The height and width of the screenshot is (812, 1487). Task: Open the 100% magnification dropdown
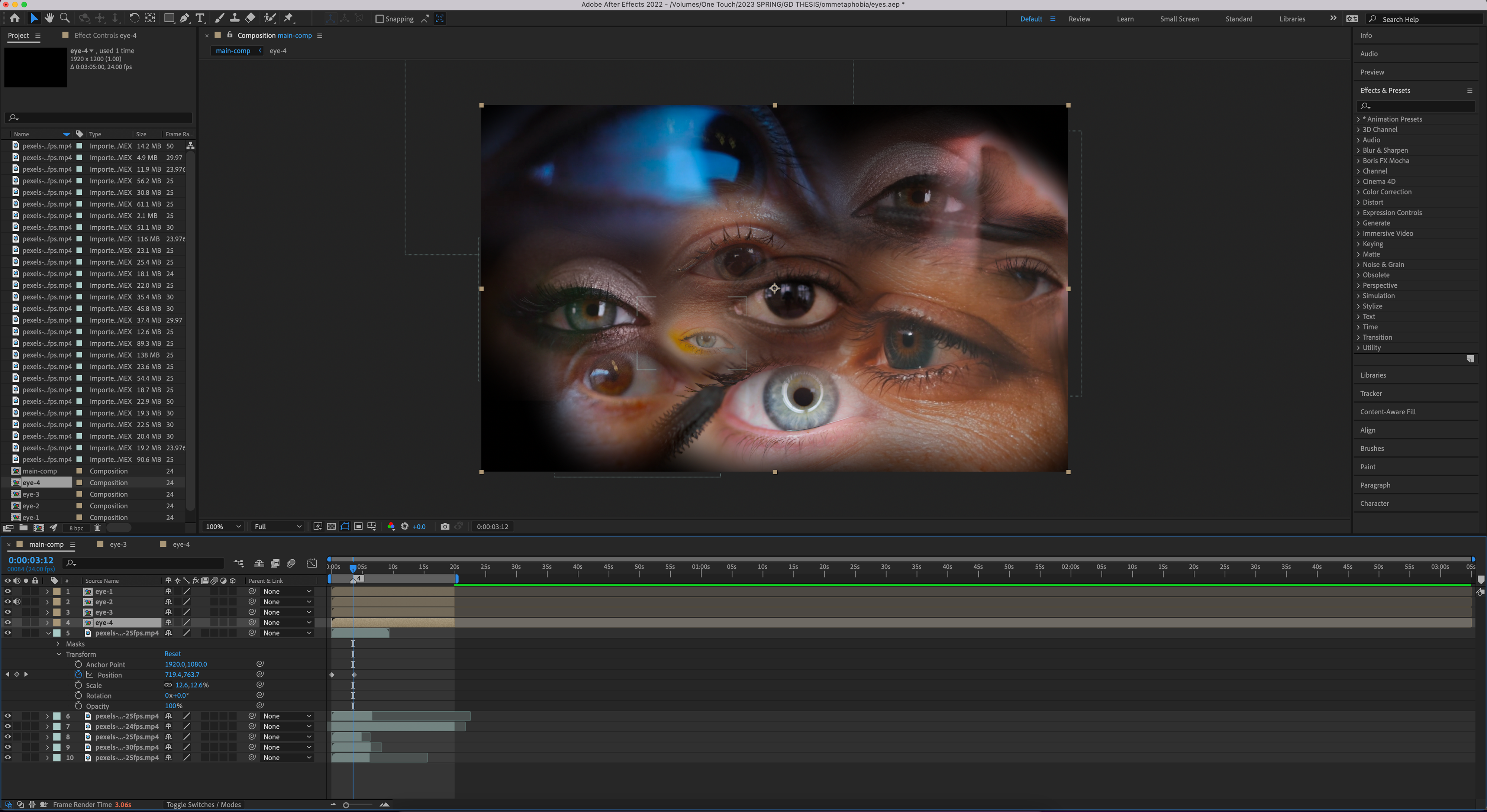(x=223, y=526)
